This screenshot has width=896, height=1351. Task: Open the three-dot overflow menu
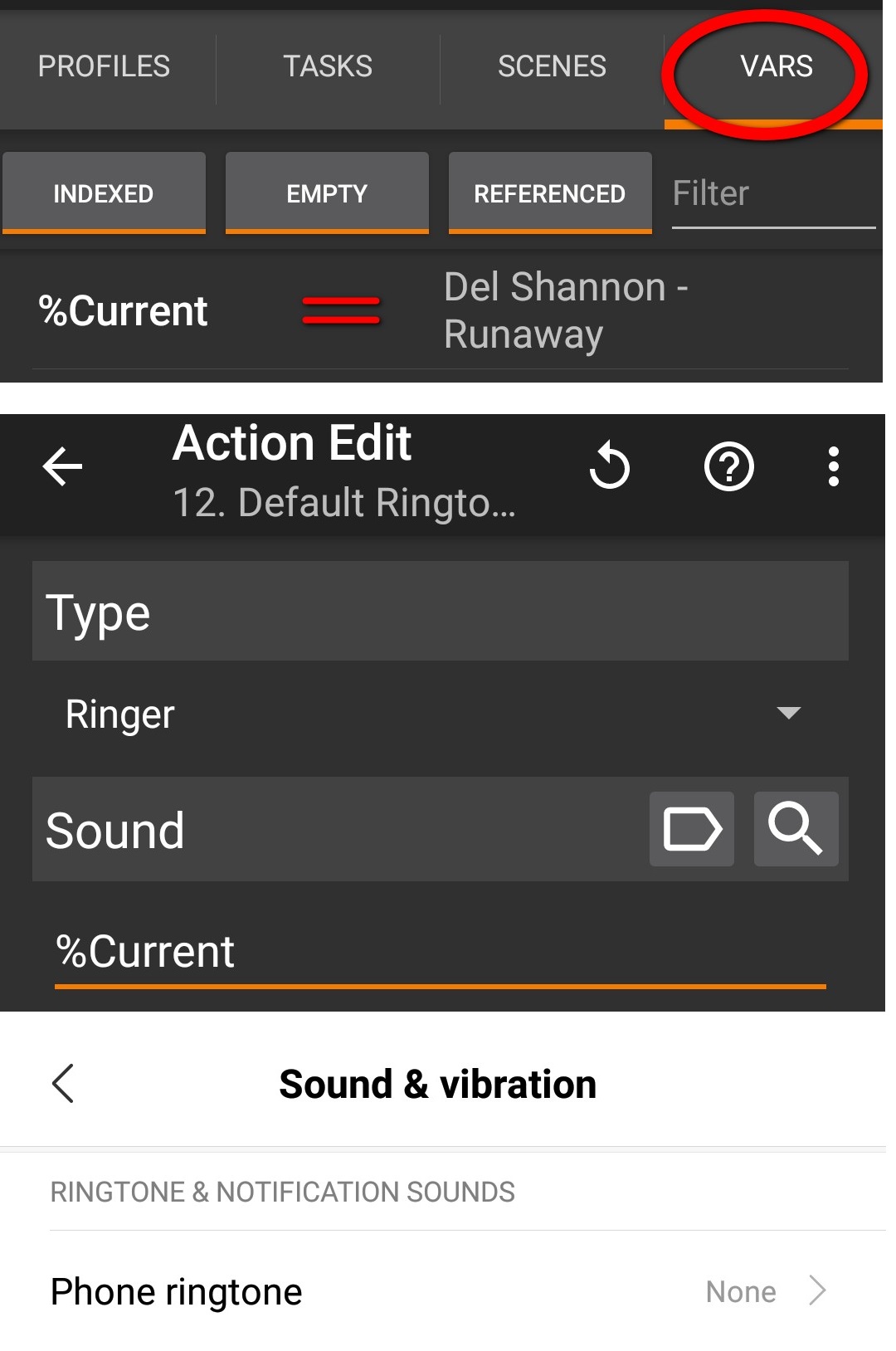[833, 466]
